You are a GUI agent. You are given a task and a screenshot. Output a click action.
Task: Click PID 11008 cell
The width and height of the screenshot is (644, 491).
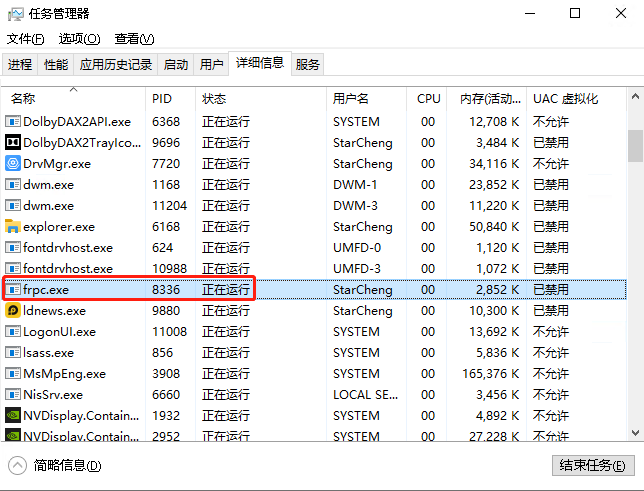pyautogui.click(x=170, y=332)
